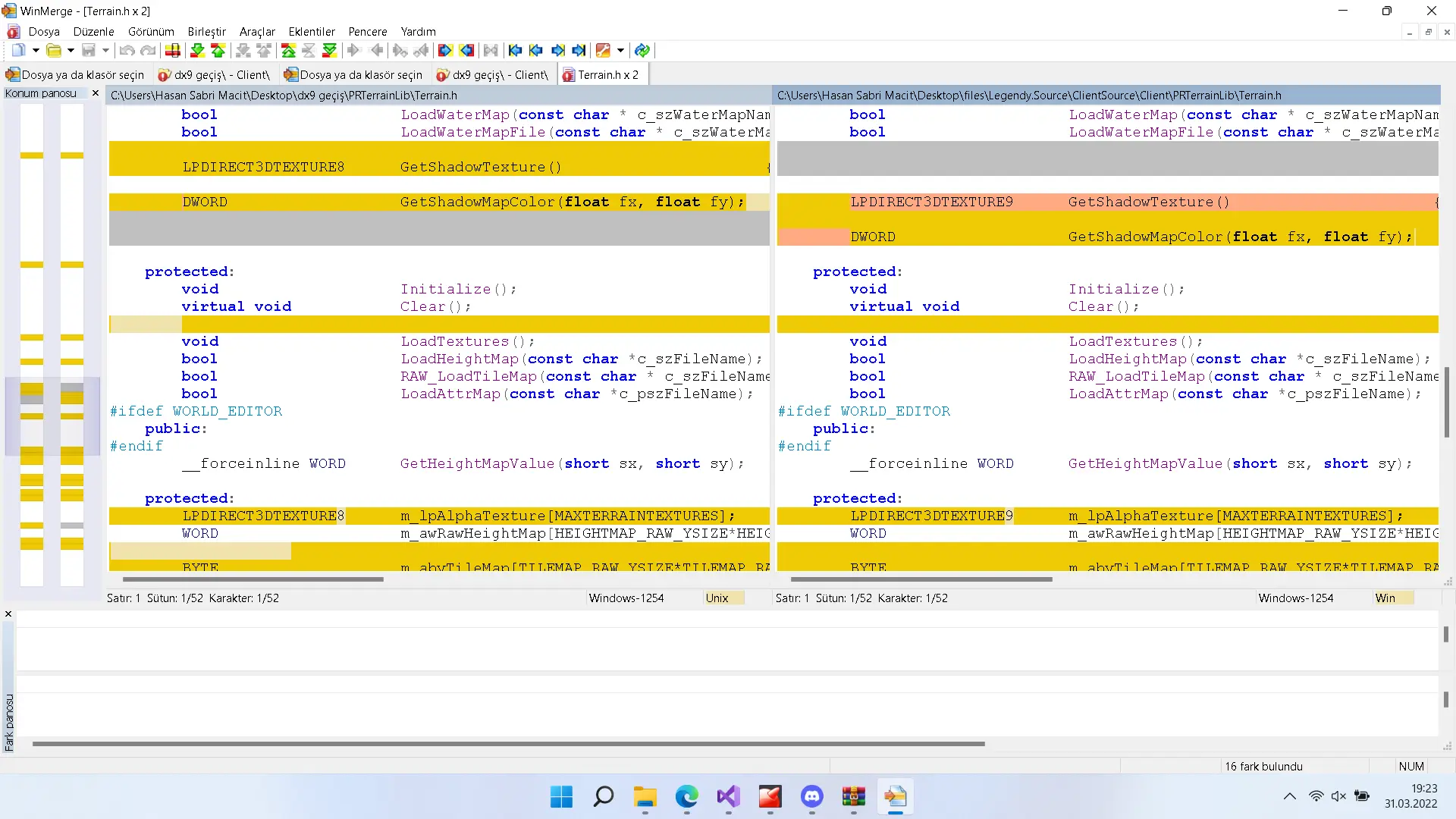This screenshot has height=819, width=1456.
Task: Click the Refresh comparison icon
Action: pyautogui.click(x=642, y=51)
